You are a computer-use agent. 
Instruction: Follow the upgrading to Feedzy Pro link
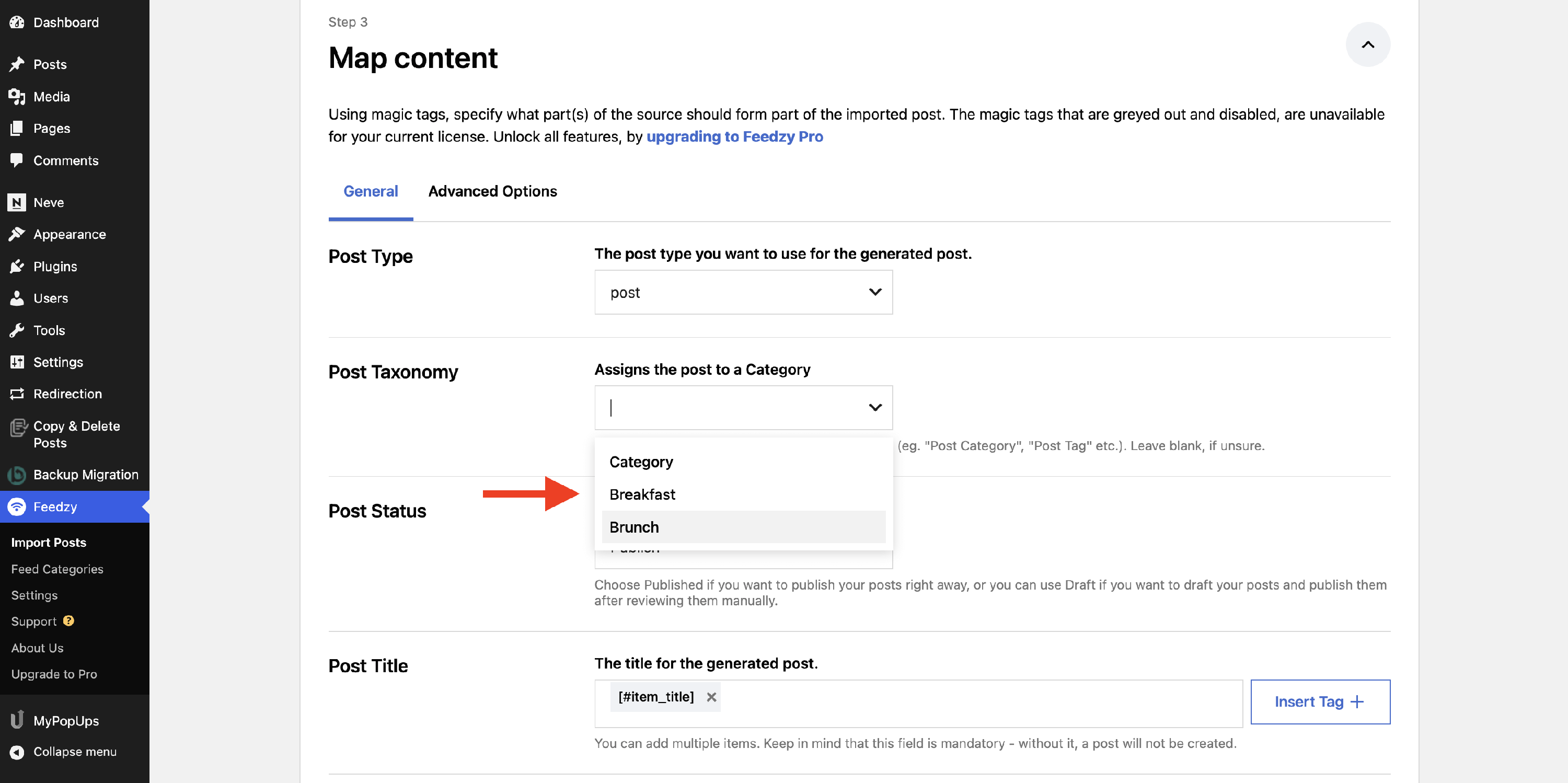[734, 136]
